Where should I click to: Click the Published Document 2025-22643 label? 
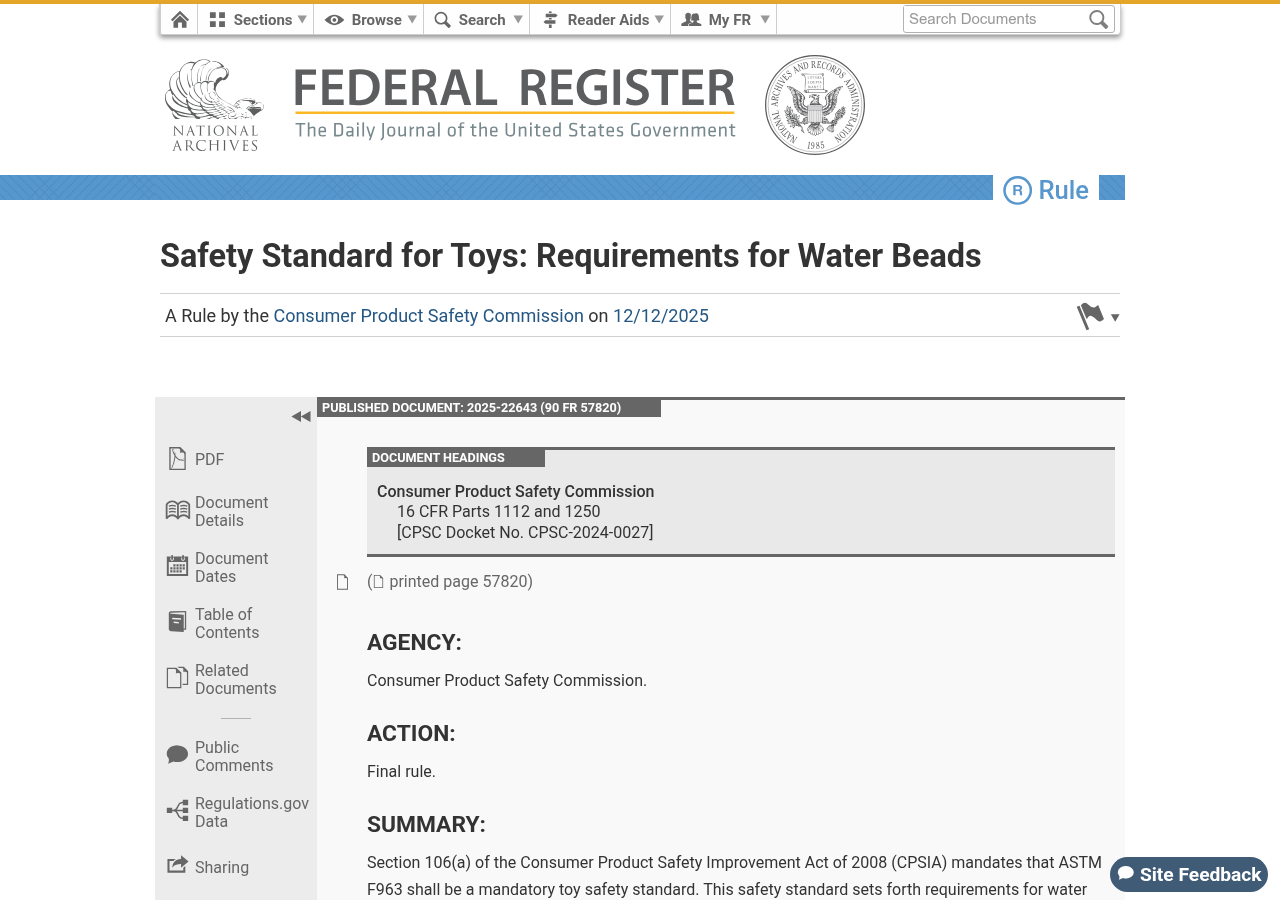click(x=489, y=408)
